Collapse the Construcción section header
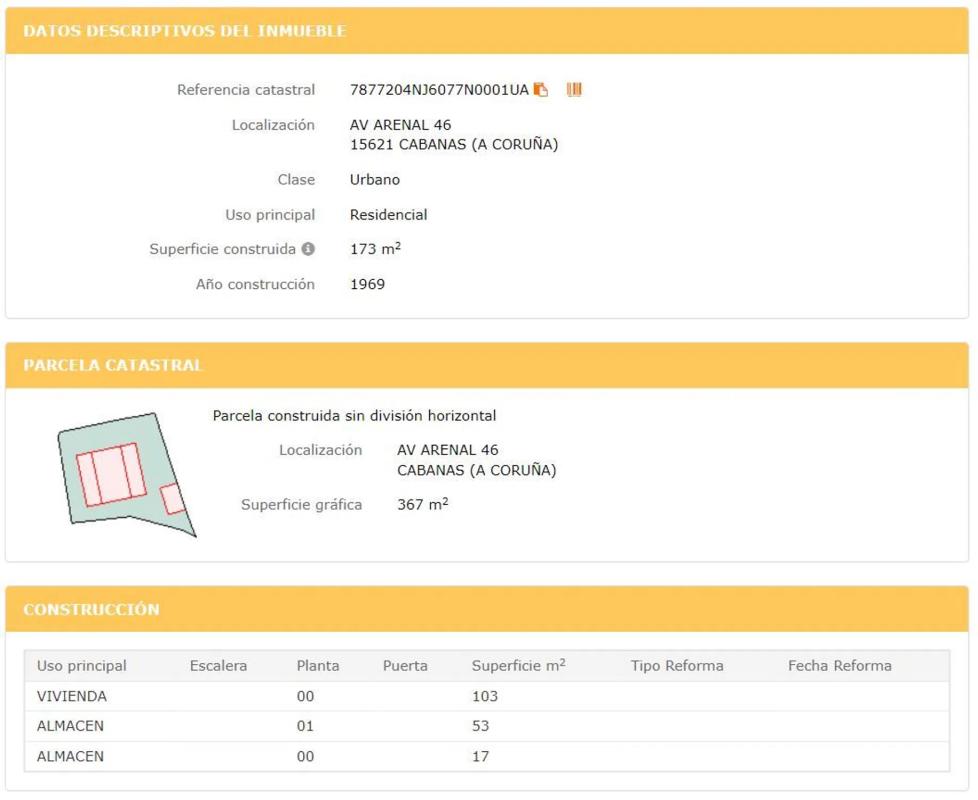Viewport: 978px width, 800px height. click(486, 609)
